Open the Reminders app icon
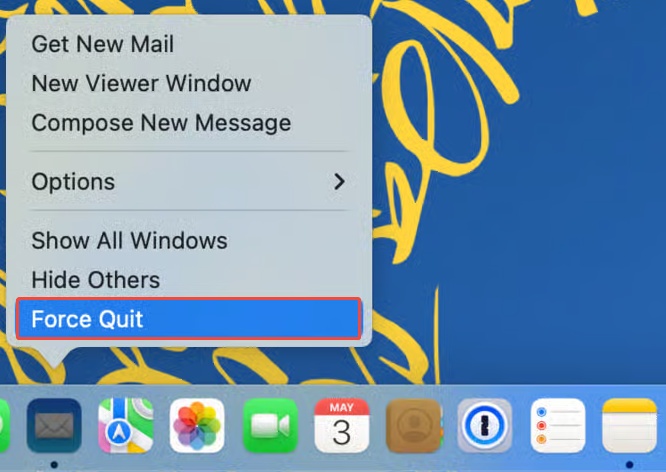The width and height of the screenshot is (666, 472). [558, 426]
